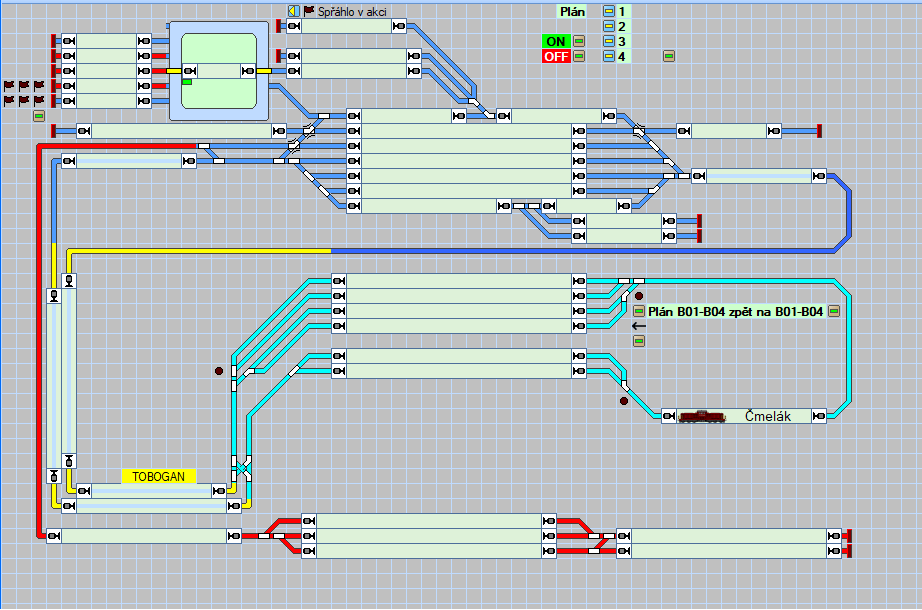Viewport: 922px width, 610px height.
Task: Click the standalone green button right of Plán 4
Action: [669, 56]
